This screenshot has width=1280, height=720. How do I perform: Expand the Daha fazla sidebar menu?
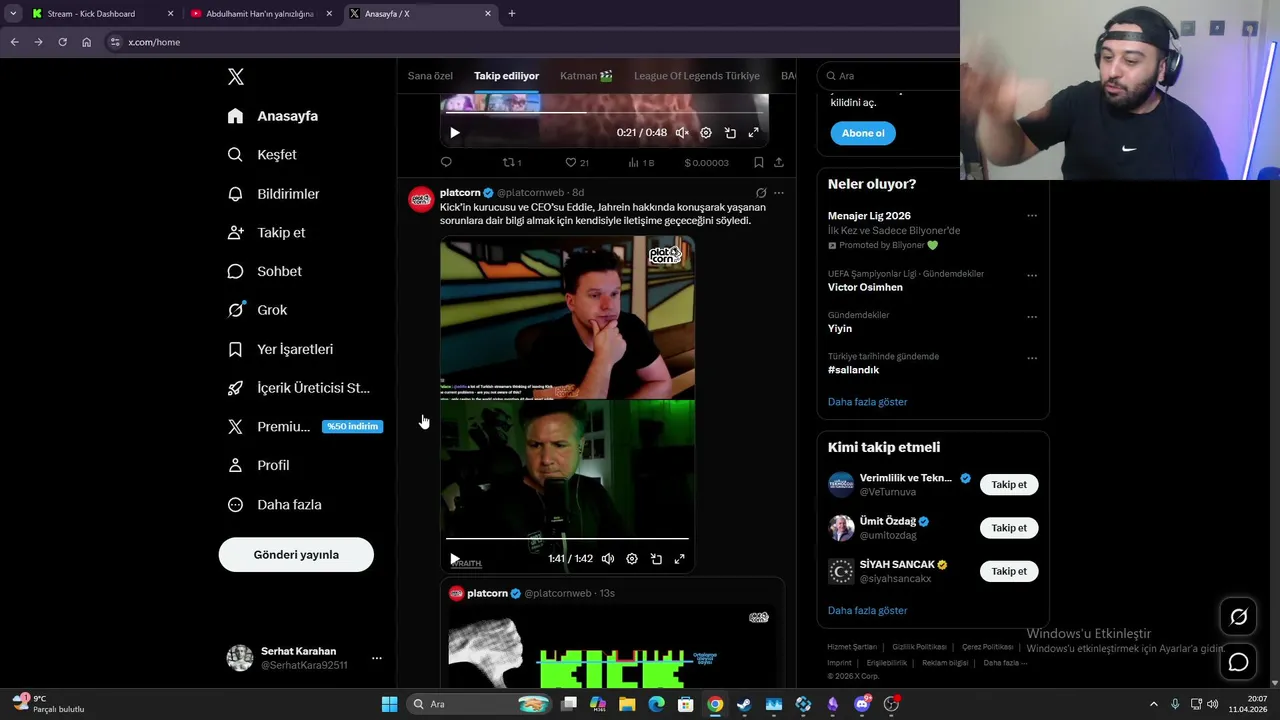275,505
